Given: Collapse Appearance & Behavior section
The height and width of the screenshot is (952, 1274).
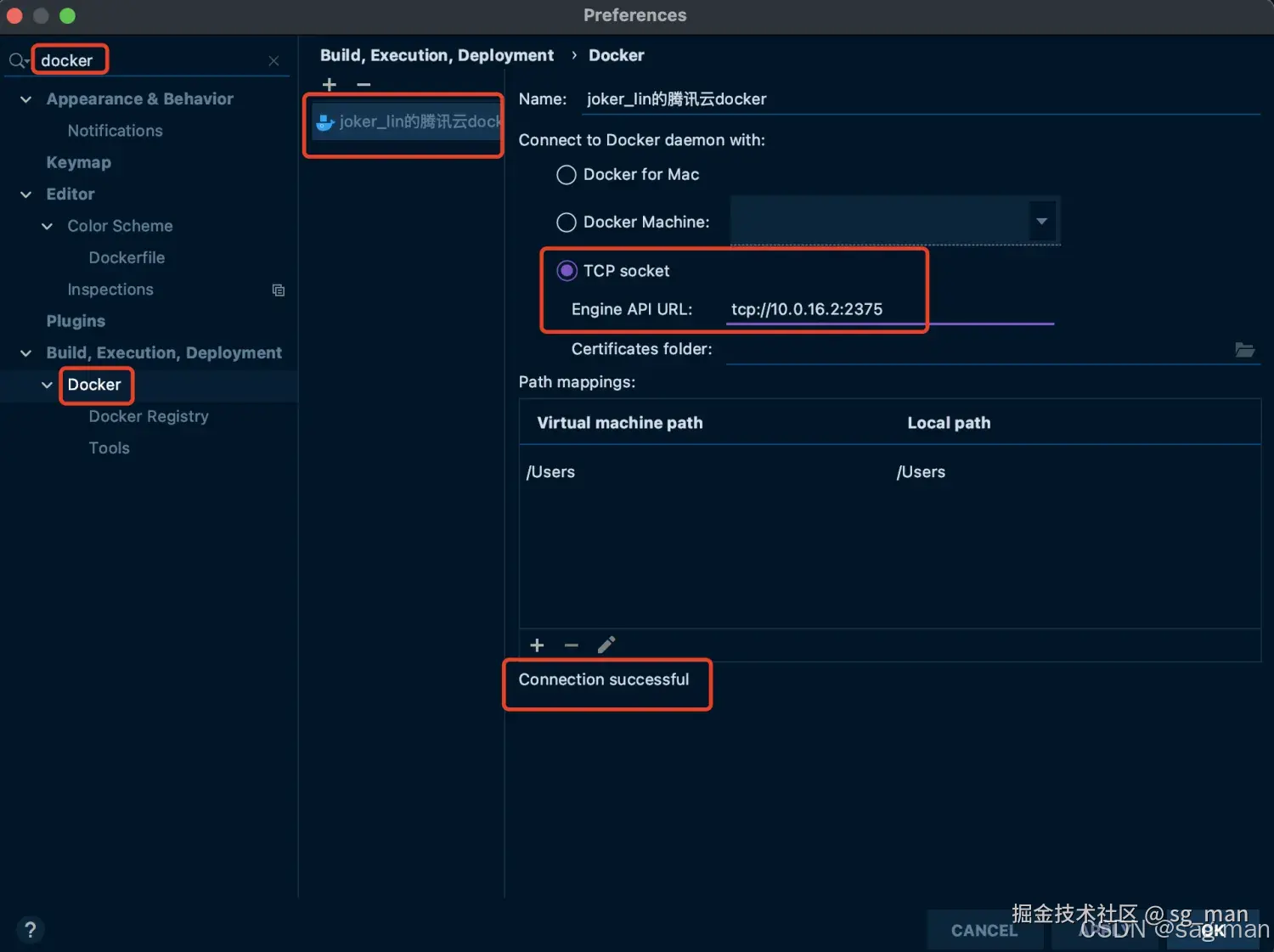Looking at the screenshot, I should coord(26,99).
